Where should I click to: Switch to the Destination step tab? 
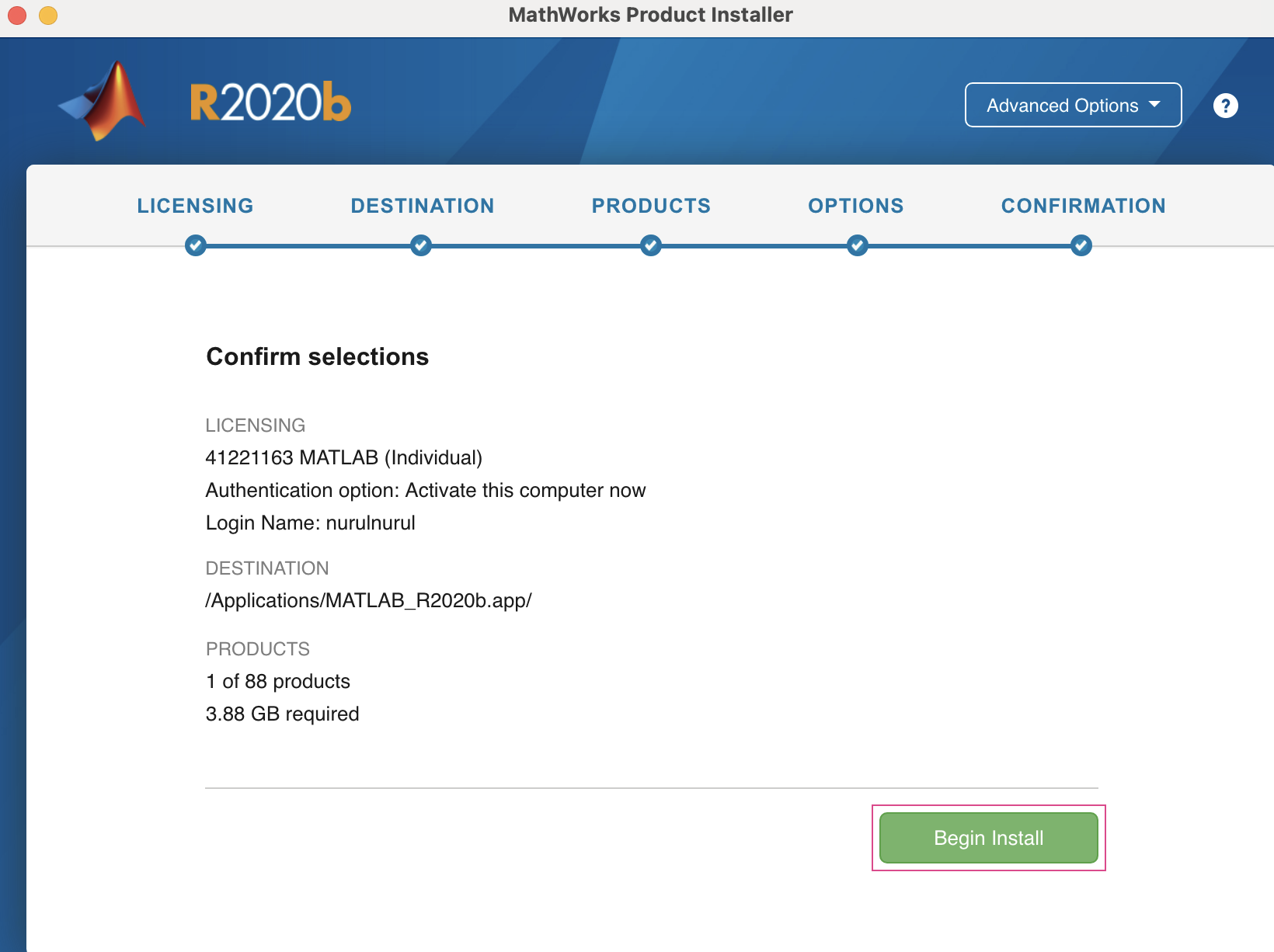[x=422, y=206]
